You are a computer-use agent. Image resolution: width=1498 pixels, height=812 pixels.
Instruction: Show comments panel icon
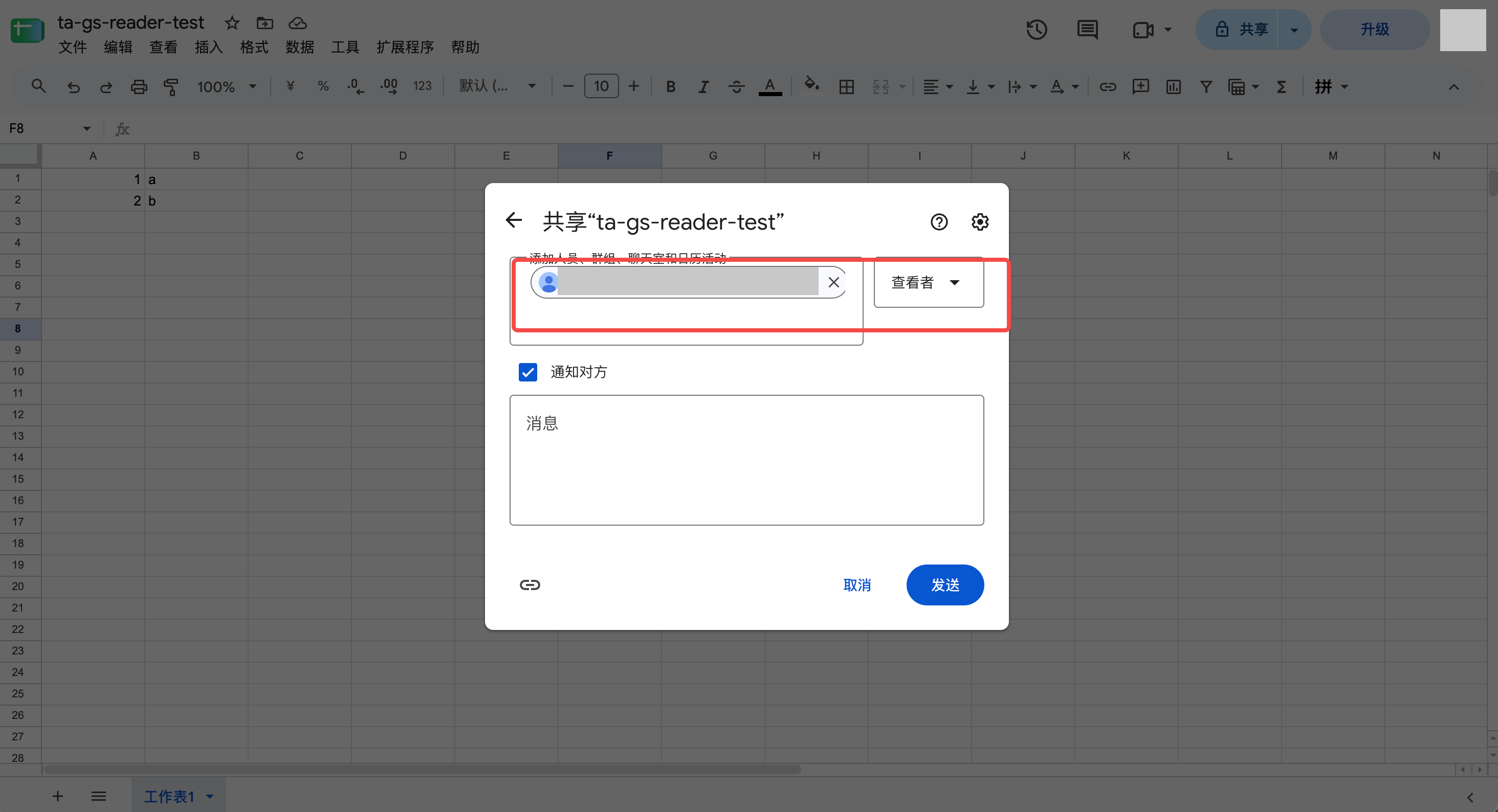pyautogui.click(x=1087, y=29)
